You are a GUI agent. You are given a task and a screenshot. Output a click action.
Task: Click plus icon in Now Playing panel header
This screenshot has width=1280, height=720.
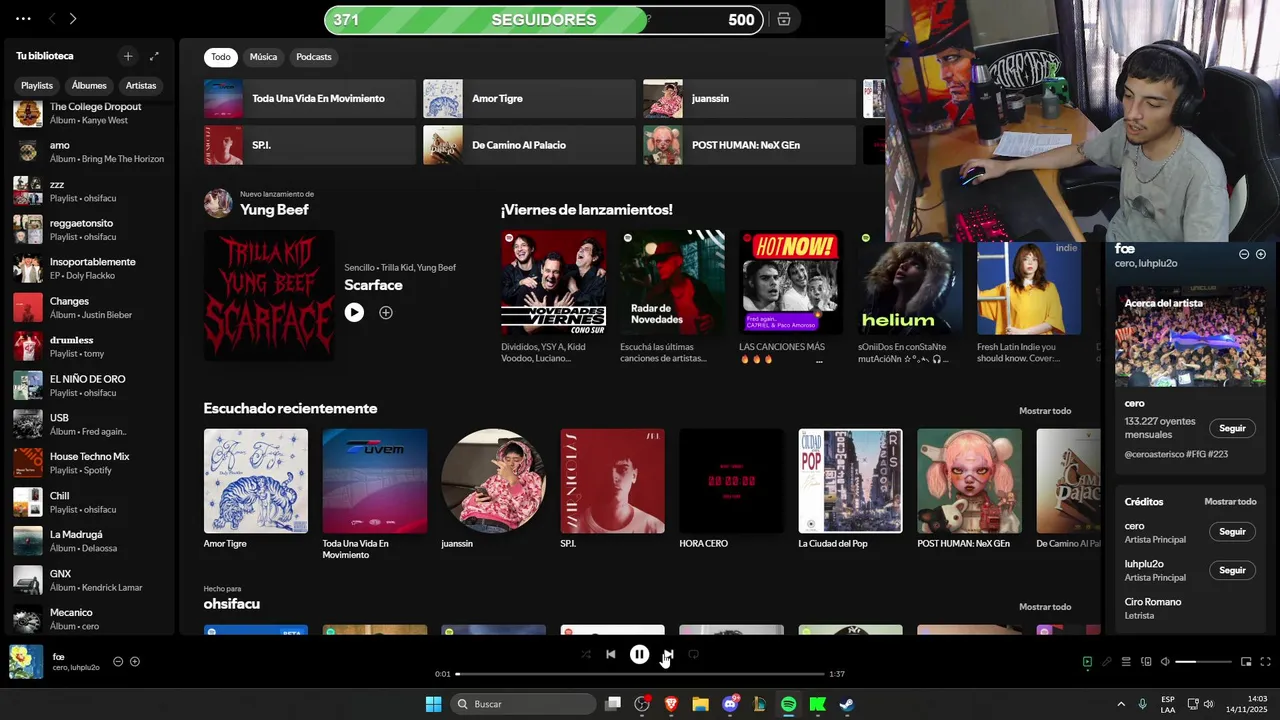pos(1261,254)
